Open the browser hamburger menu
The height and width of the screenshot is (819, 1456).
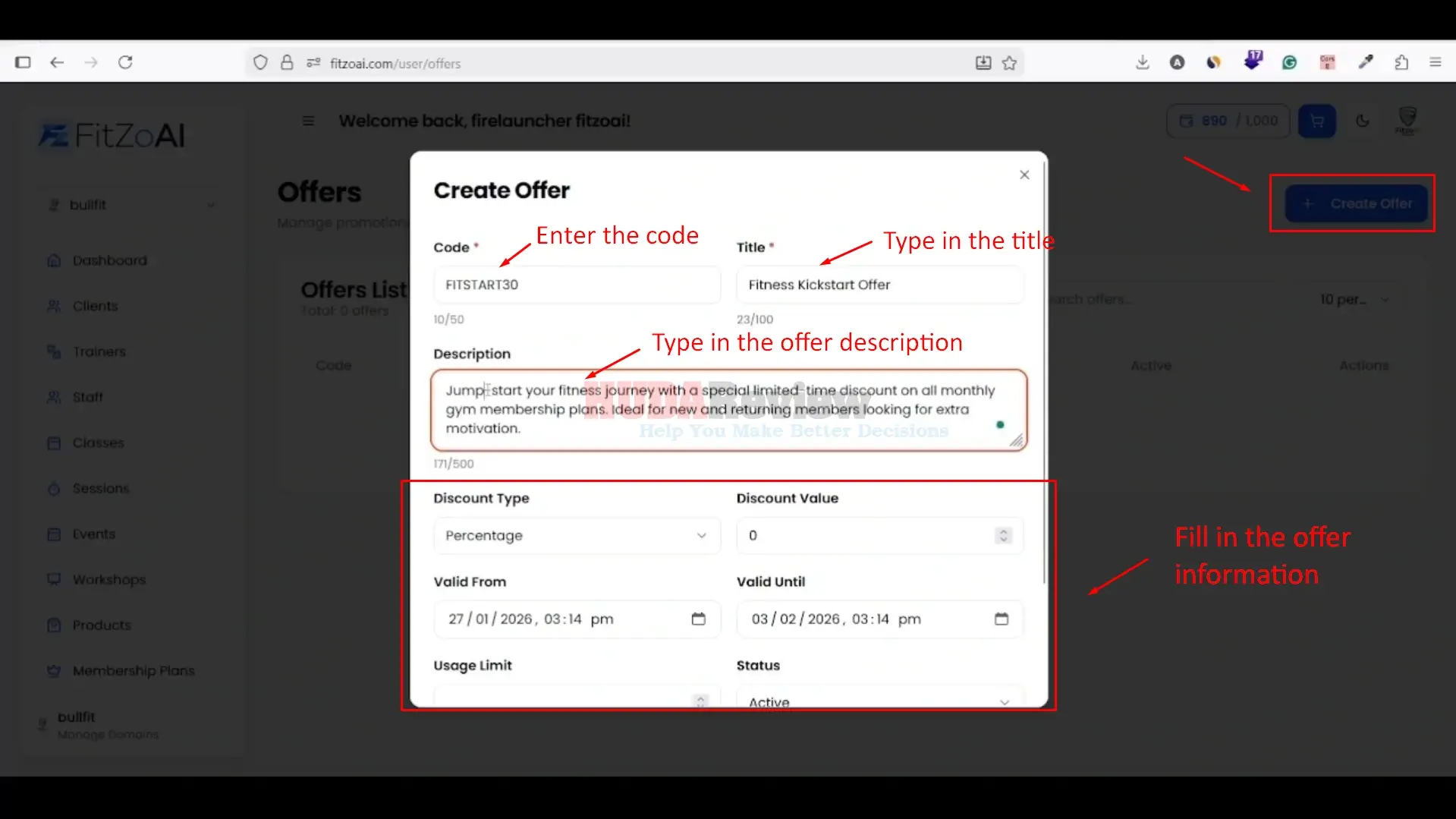pos(1435,63)
